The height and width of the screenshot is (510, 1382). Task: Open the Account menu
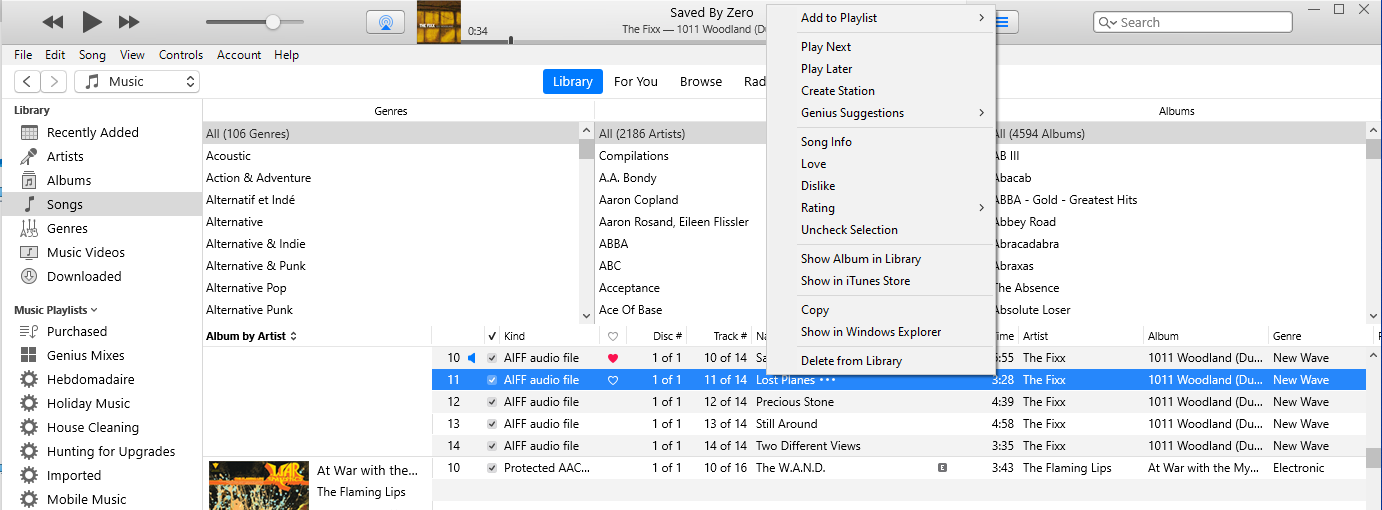tap(239, 55)
